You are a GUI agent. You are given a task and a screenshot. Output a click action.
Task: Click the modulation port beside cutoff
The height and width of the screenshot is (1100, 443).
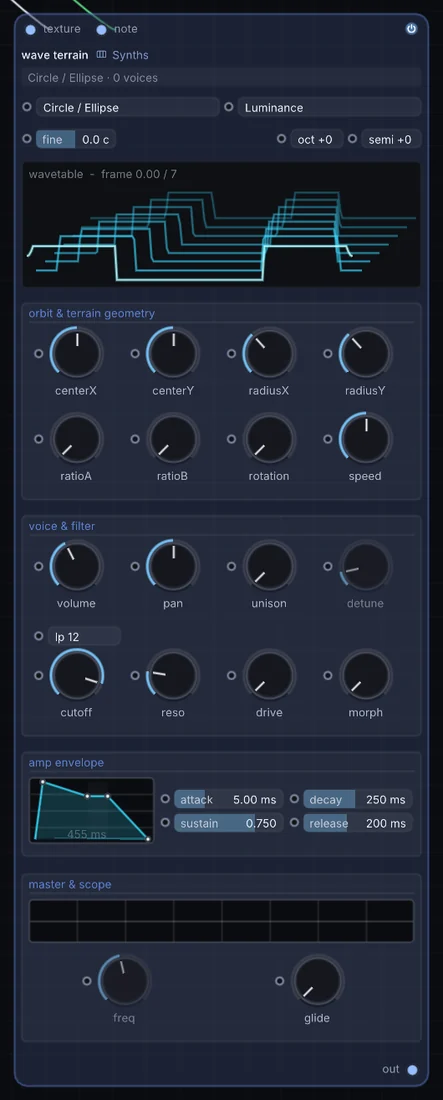tap(39, 676)
